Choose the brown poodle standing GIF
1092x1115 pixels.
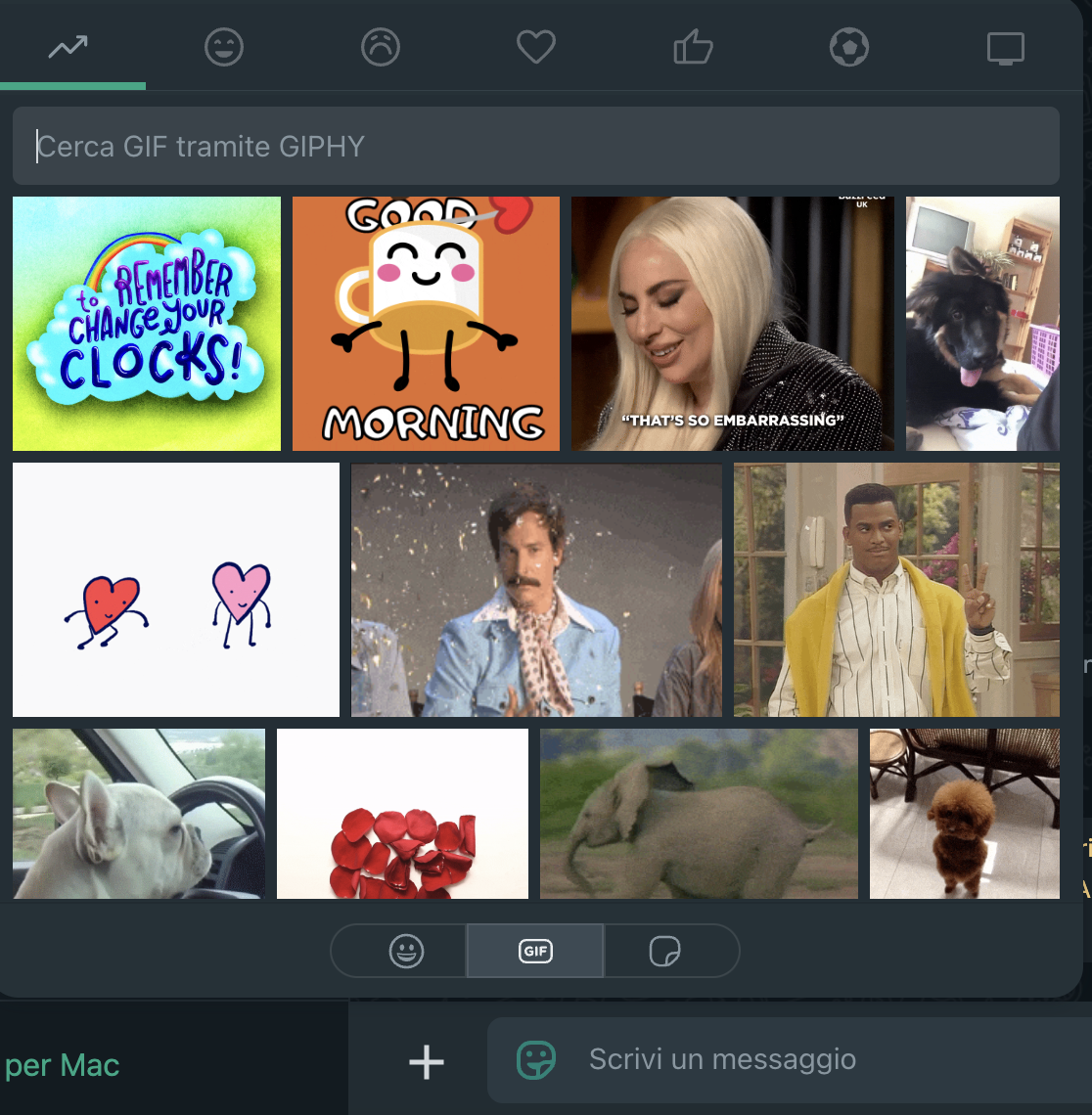(965, 814)
